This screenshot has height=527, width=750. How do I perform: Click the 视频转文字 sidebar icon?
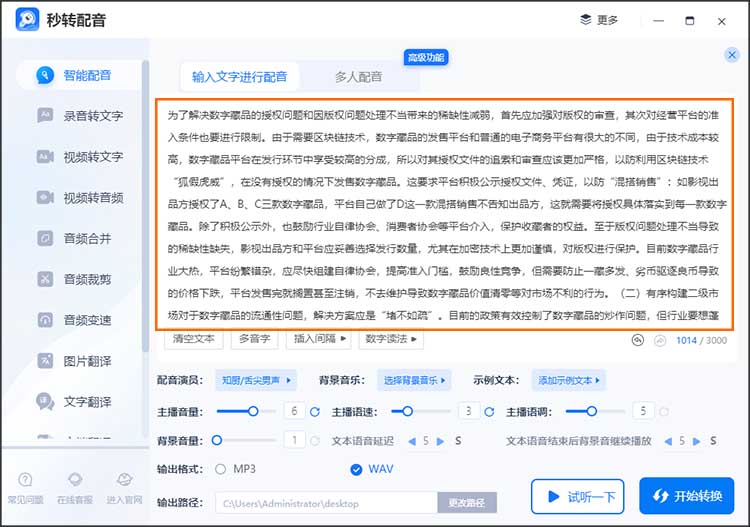coord(45,156)
